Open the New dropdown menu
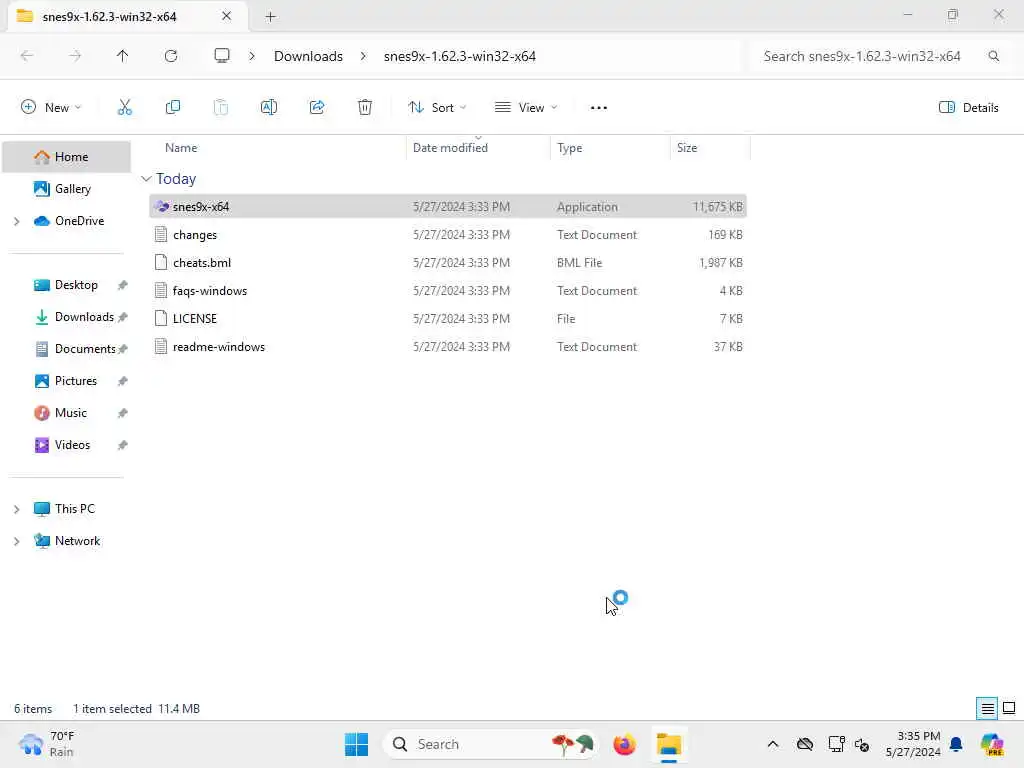The height and width of the screenshot is (768, 1024). (51, 108)
